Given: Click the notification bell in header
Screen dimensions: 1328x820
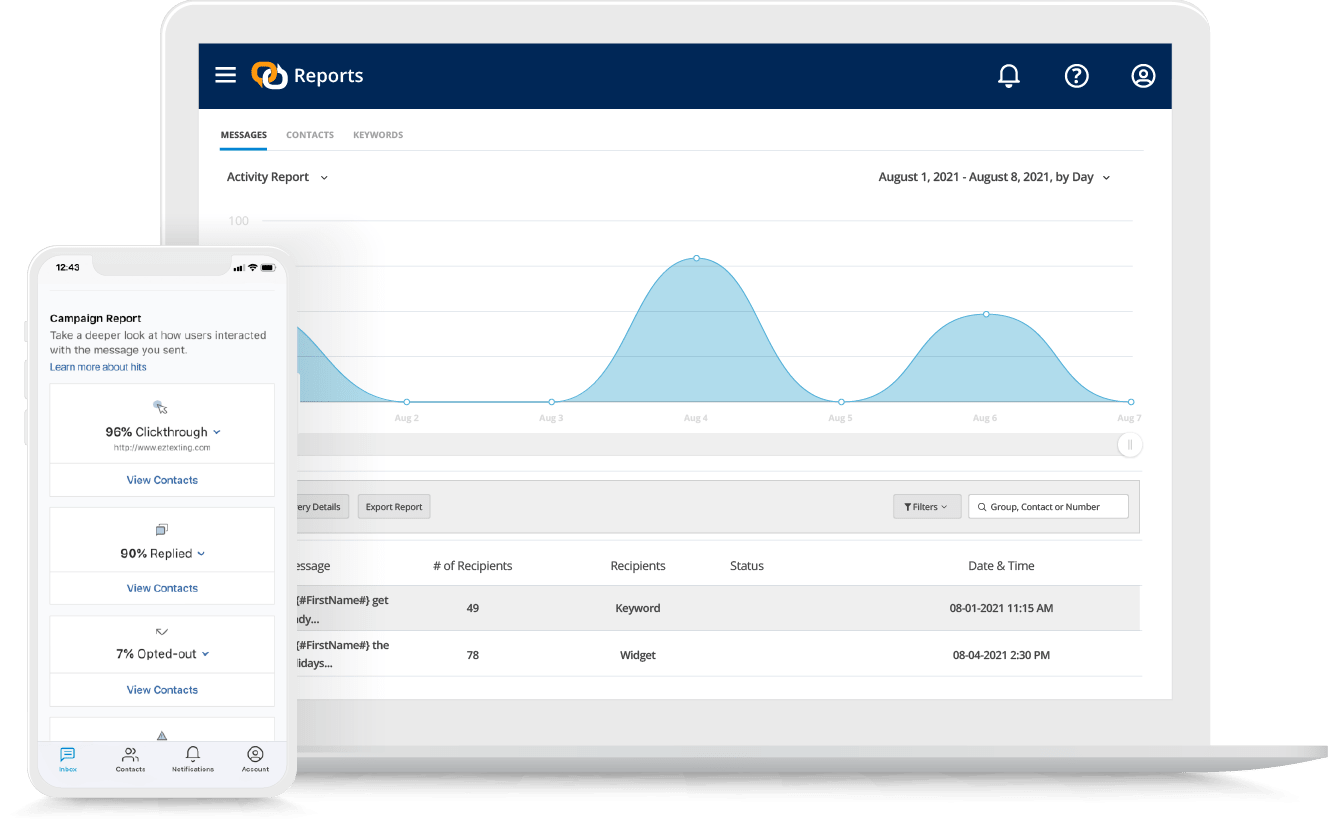Looking at the screenshot, I should pos(1009,75).
